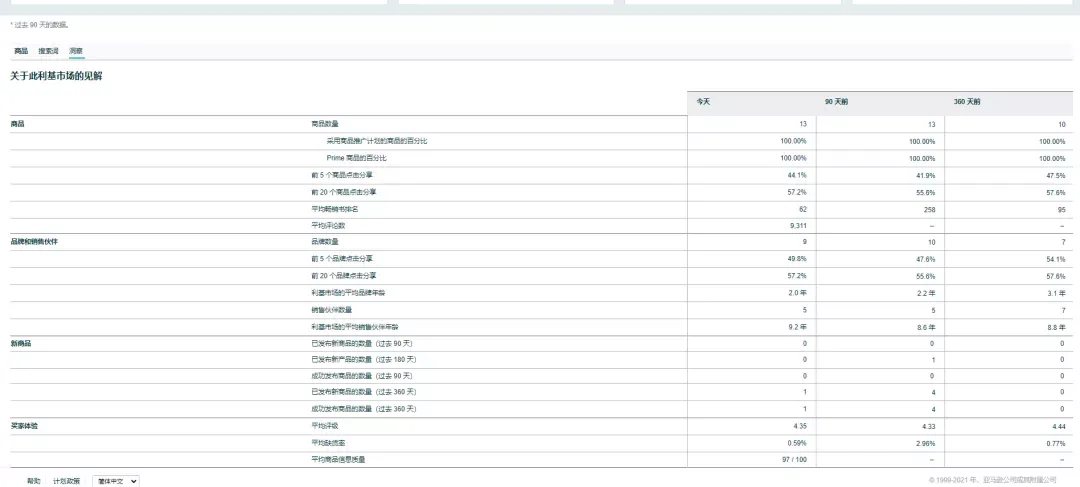This screenshot has height=487, width=1080.
Task: Click 成功发布商品的数量 (过去 90 天) label
Action: click(x=362, y=376)
